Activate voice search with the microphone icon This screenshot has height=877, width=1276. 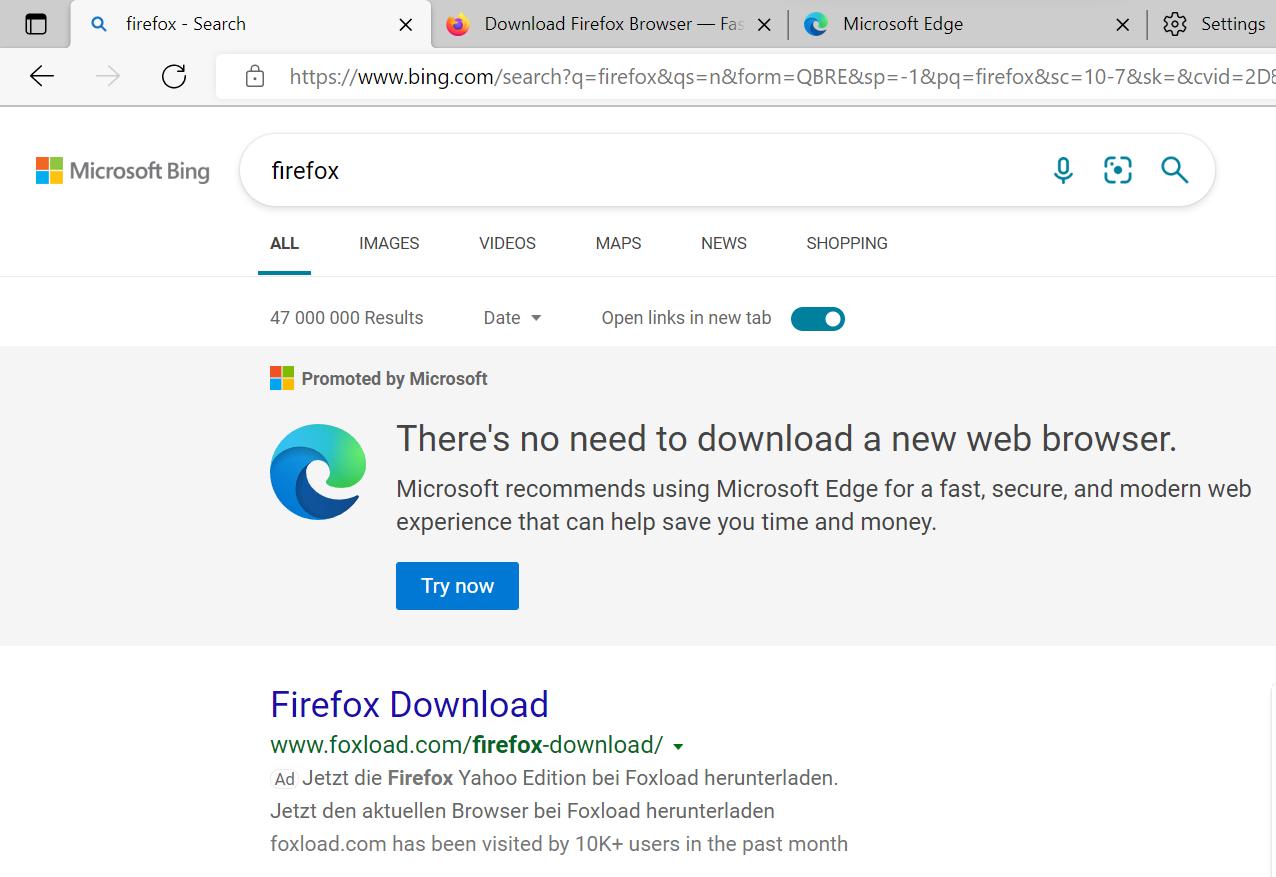(x=1062, y=170)
